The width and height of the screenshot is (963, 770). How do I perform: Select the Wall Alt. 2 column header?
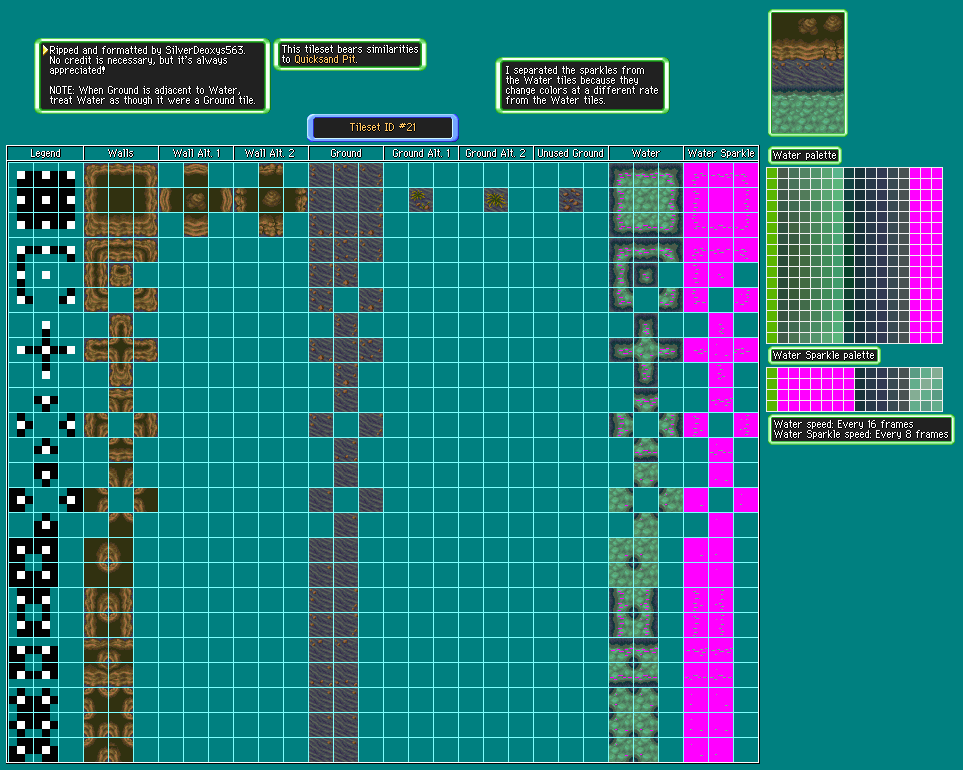point(271,153)
